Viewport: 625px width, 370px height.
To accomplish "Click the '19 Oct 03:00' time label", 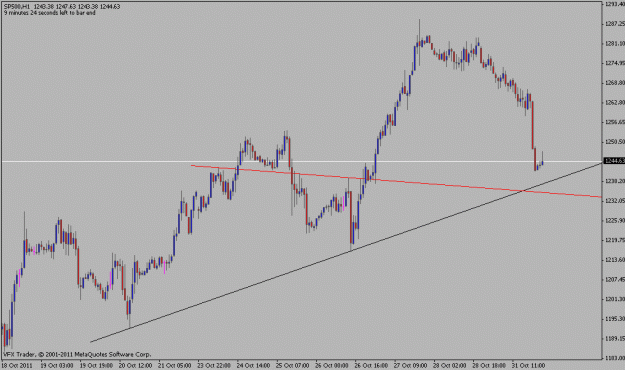I will (x=57, y=365).
